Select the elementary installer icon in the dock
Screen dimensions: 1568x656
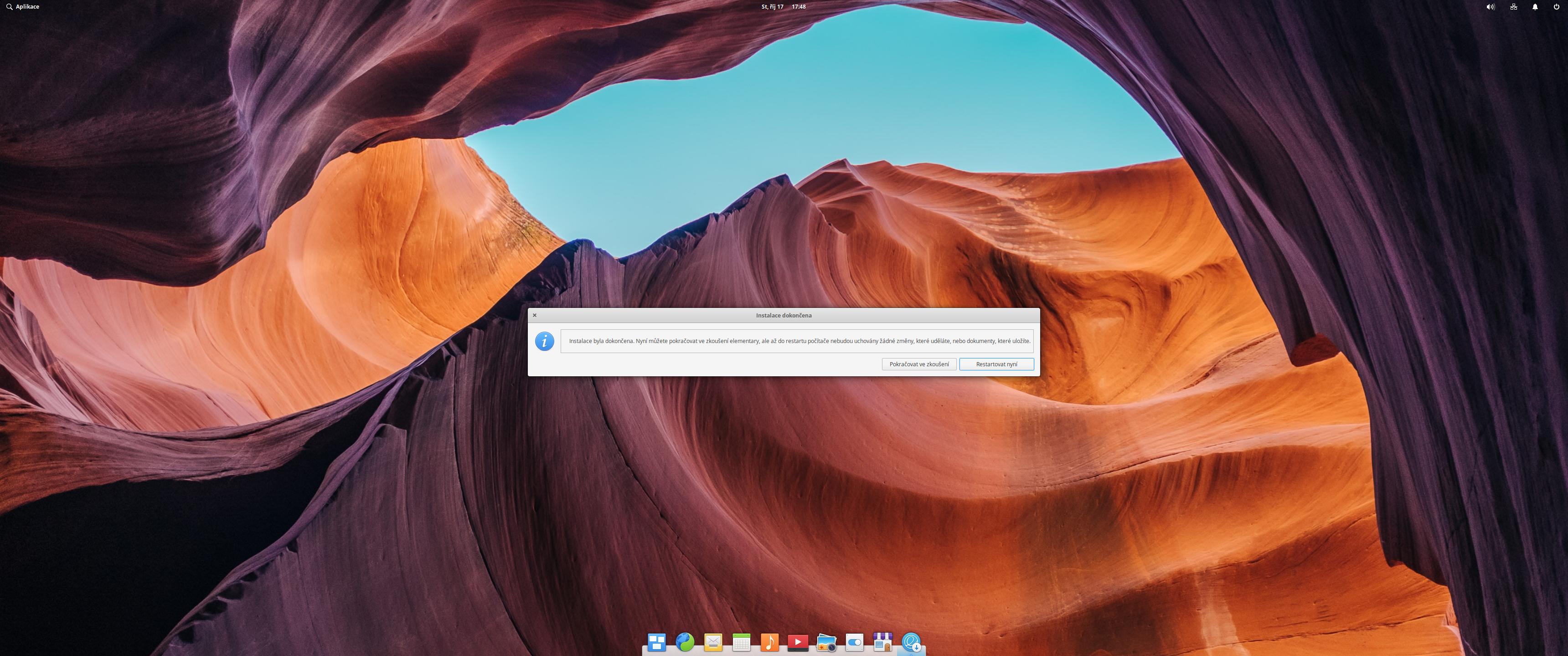[x=911, y=642]
